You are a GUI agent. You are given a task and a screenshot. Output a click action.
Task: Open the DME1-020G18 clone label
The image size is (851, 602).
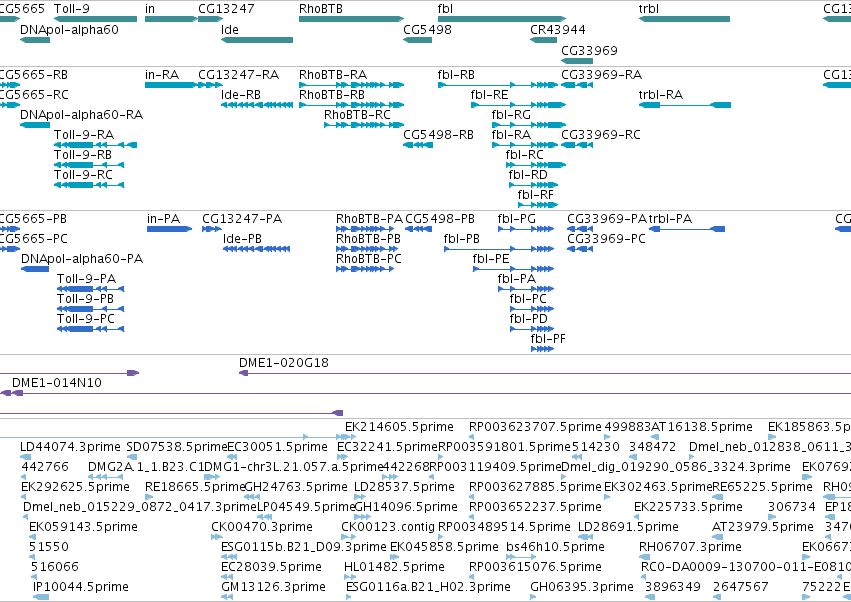click(x=284, y=363)
